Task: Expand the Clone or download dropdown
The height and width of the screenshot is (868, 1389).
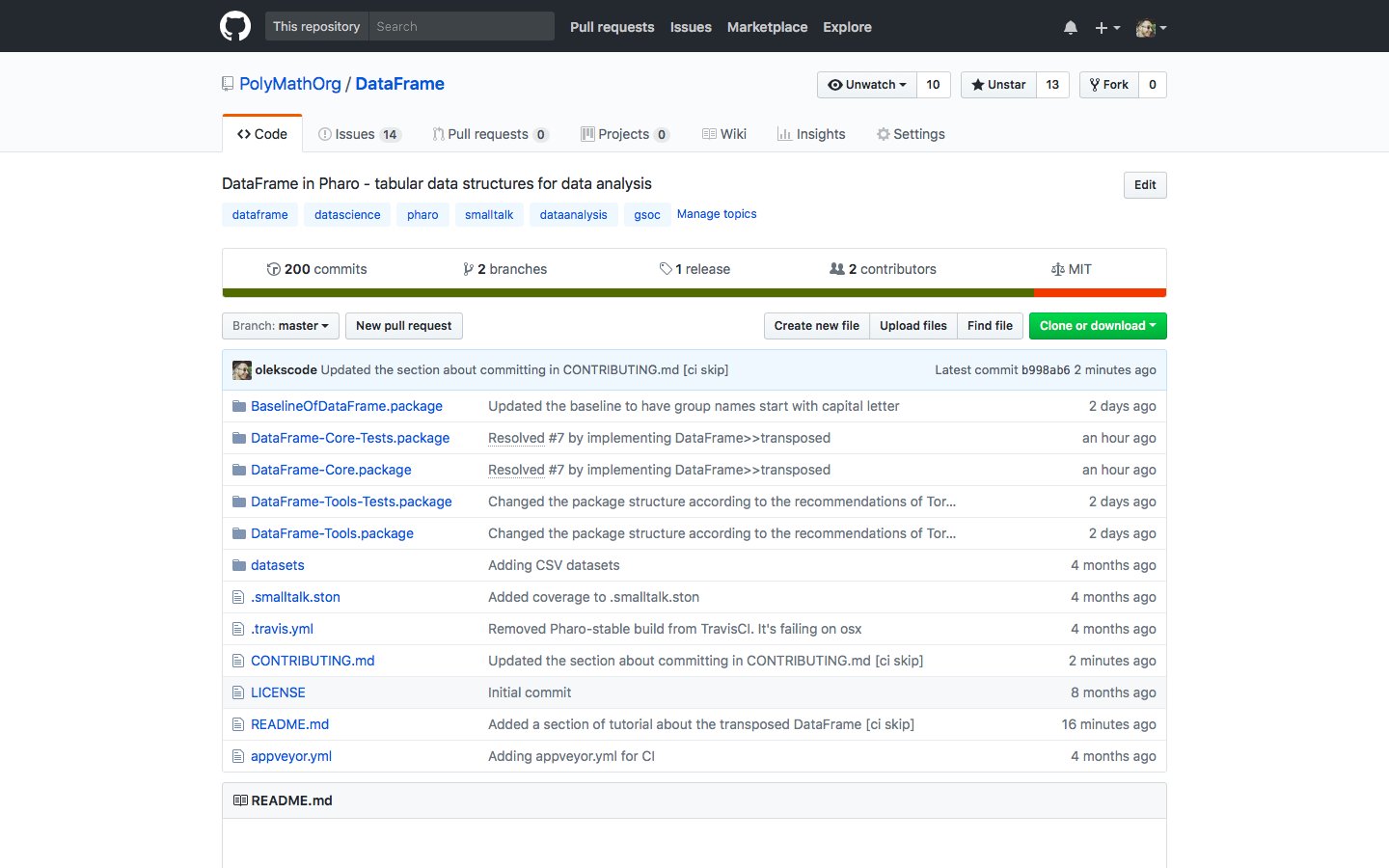Action: [x=1098, y=326]
